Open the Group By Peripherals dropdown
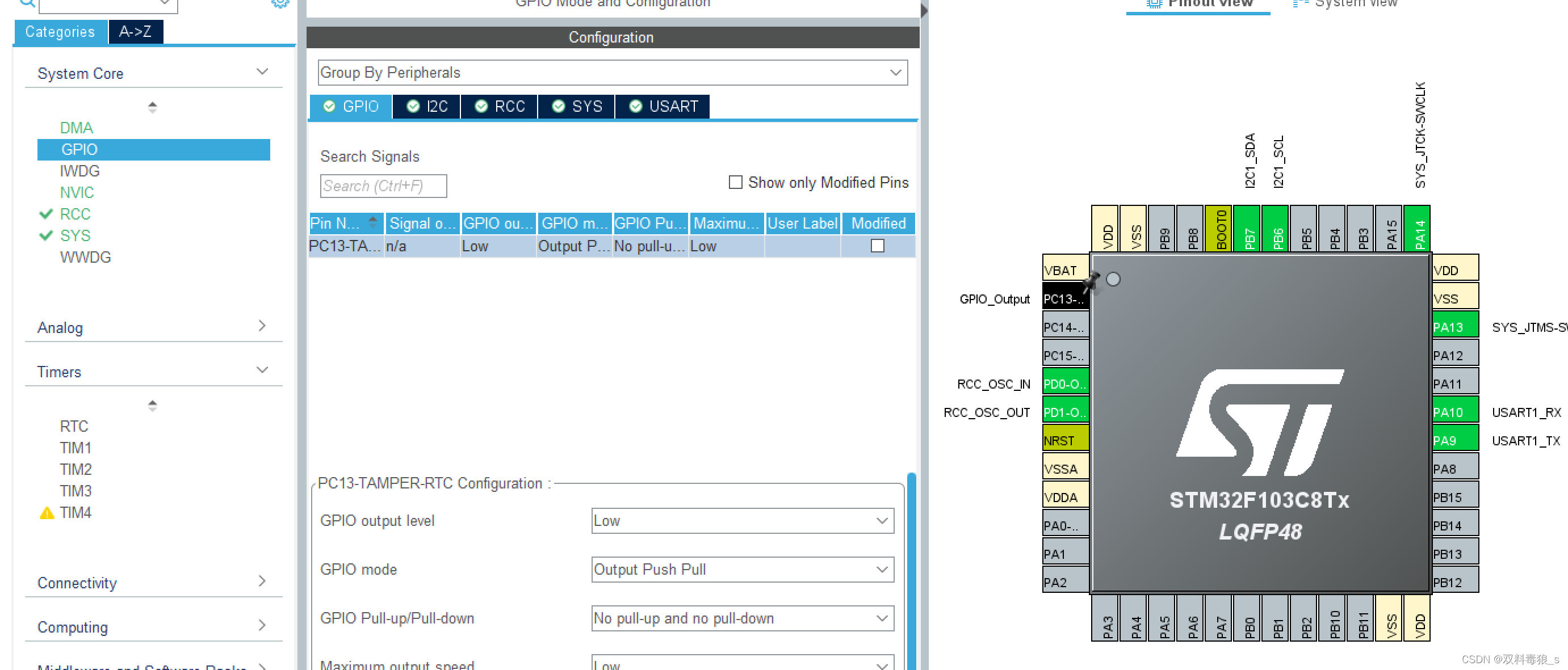Screen dimensions: 1568x670 [613, 73]
